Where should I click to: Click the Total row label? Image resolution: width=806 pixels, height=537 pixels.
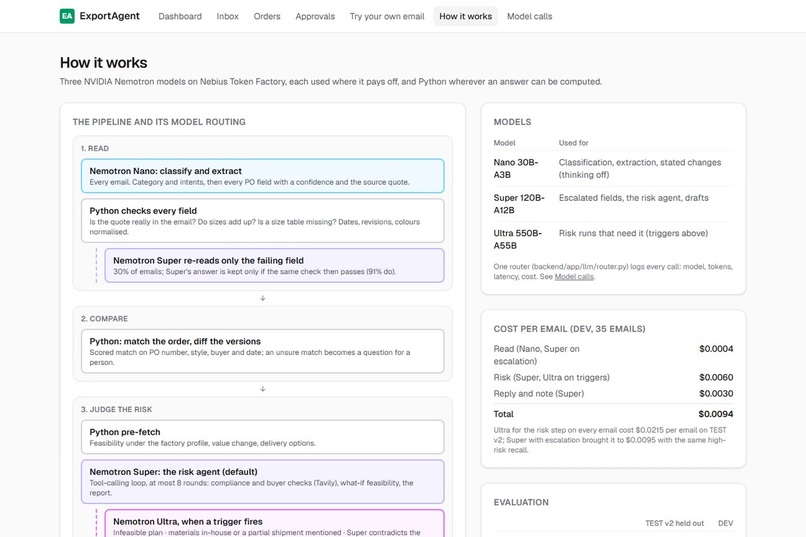point(503,414)
